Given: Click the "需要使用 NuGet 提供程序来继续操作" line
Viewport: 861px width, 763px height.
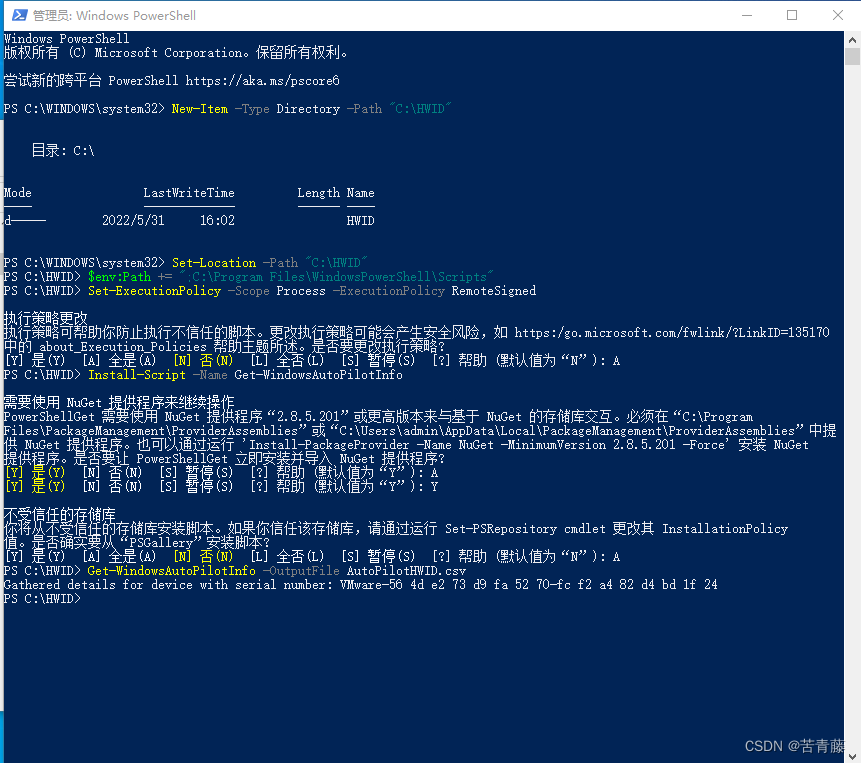Looking at the screenshot, I should [x=119, y=402].
